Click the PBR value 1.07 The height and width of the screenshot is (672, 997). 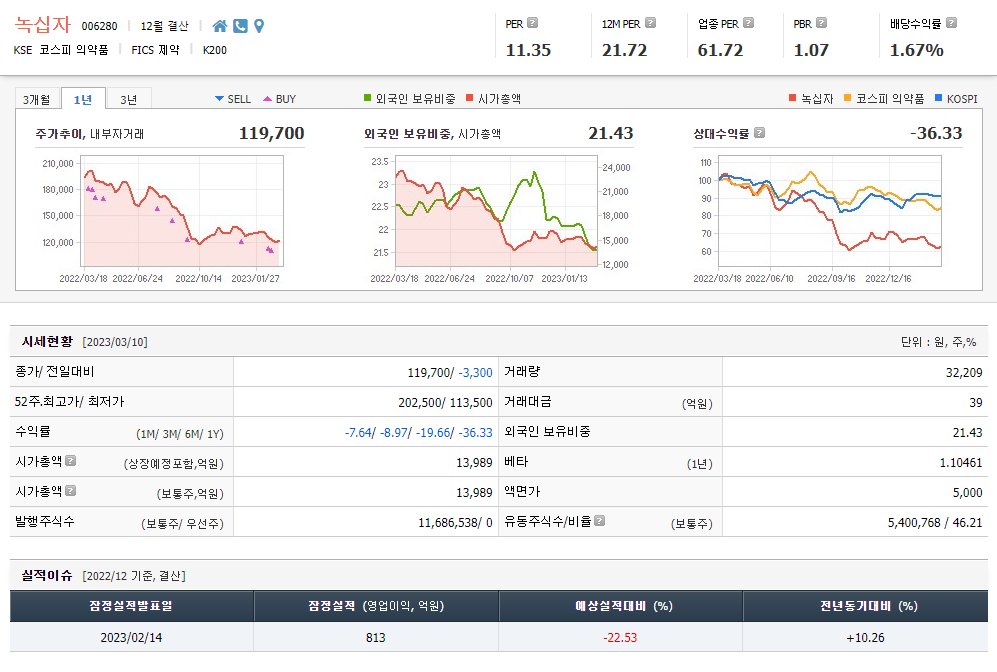click(x=811, y=50)
